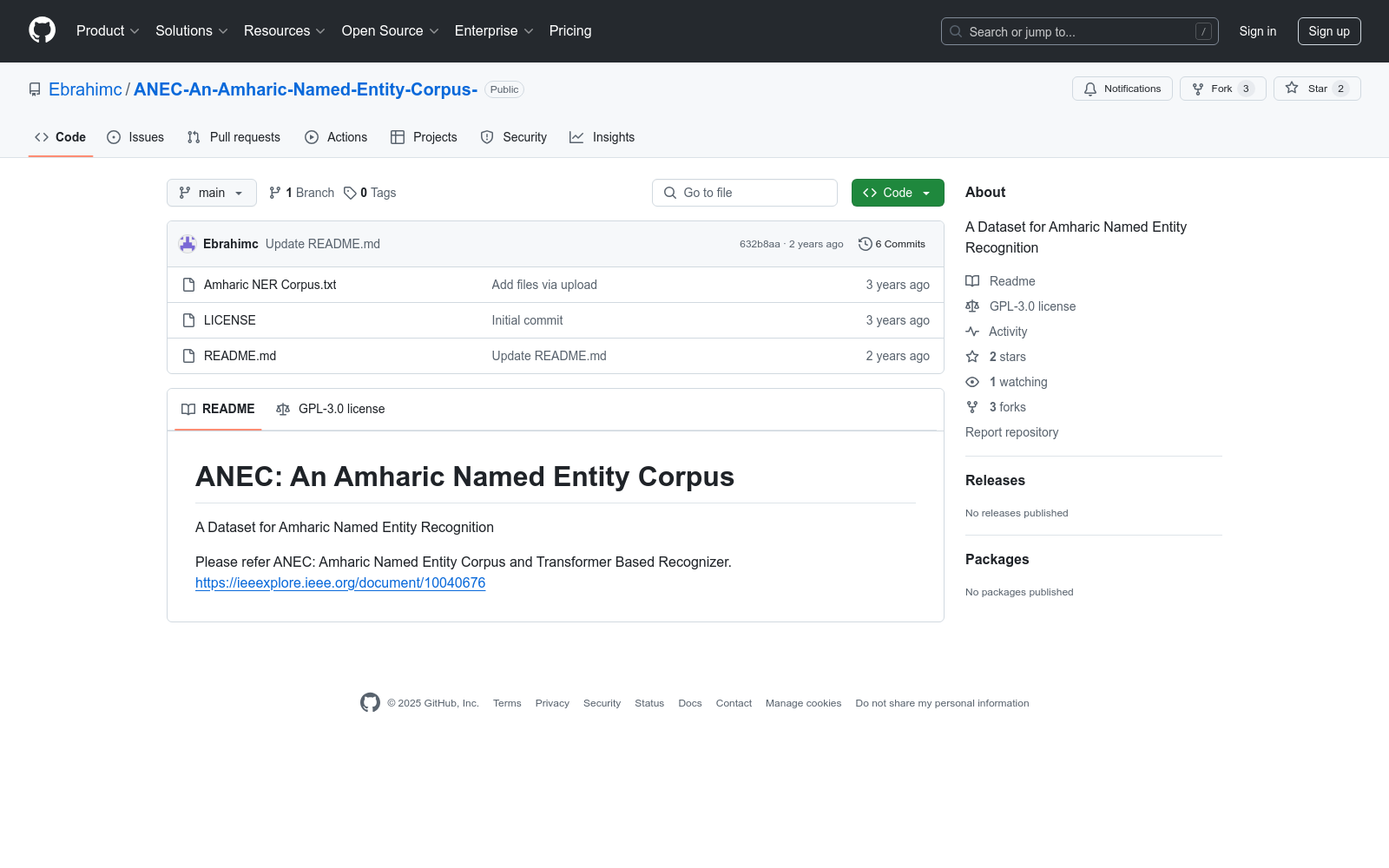Viewport: 1389px width, 868px height.
Task: Click the Sign in link
Action: coord(1258,31)
